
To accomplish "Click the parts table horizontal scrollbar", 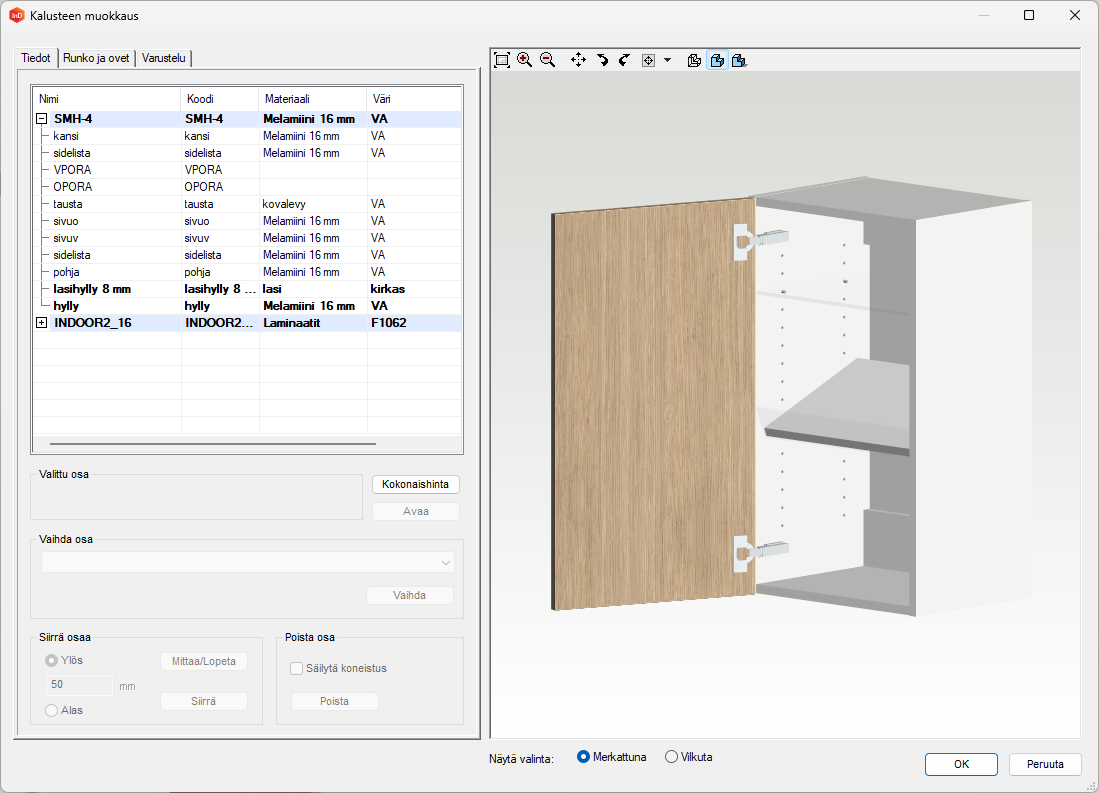I will [x=213, y=443].
